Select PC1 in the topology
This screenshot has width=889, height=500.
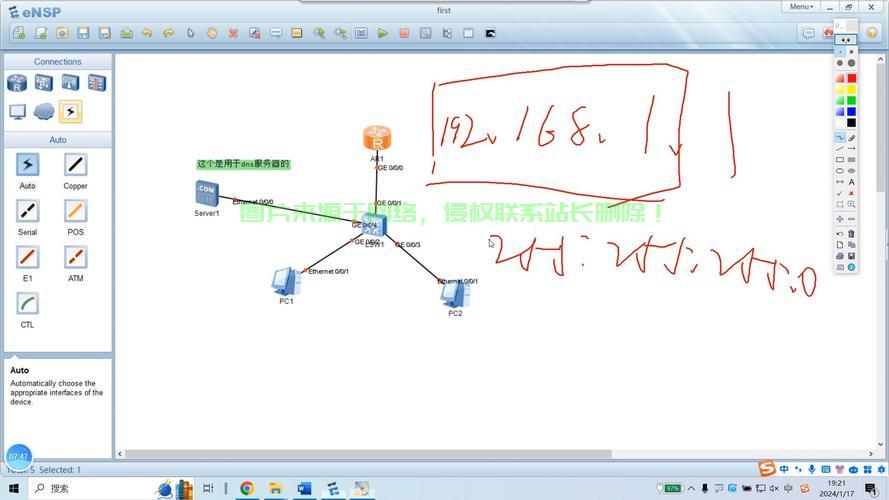tap(286, 282)
